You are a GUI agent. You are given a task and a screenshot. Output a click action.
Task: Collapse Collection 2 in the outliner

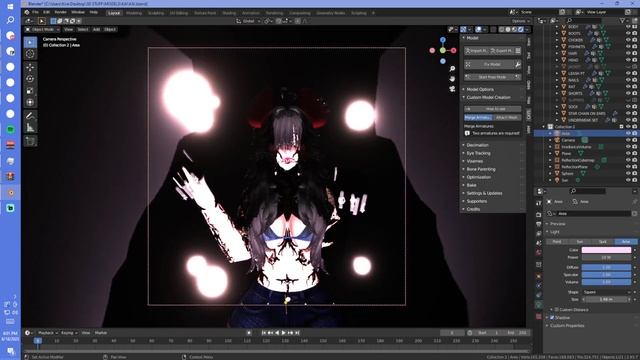pyautogui.click(x=544, y=127)
